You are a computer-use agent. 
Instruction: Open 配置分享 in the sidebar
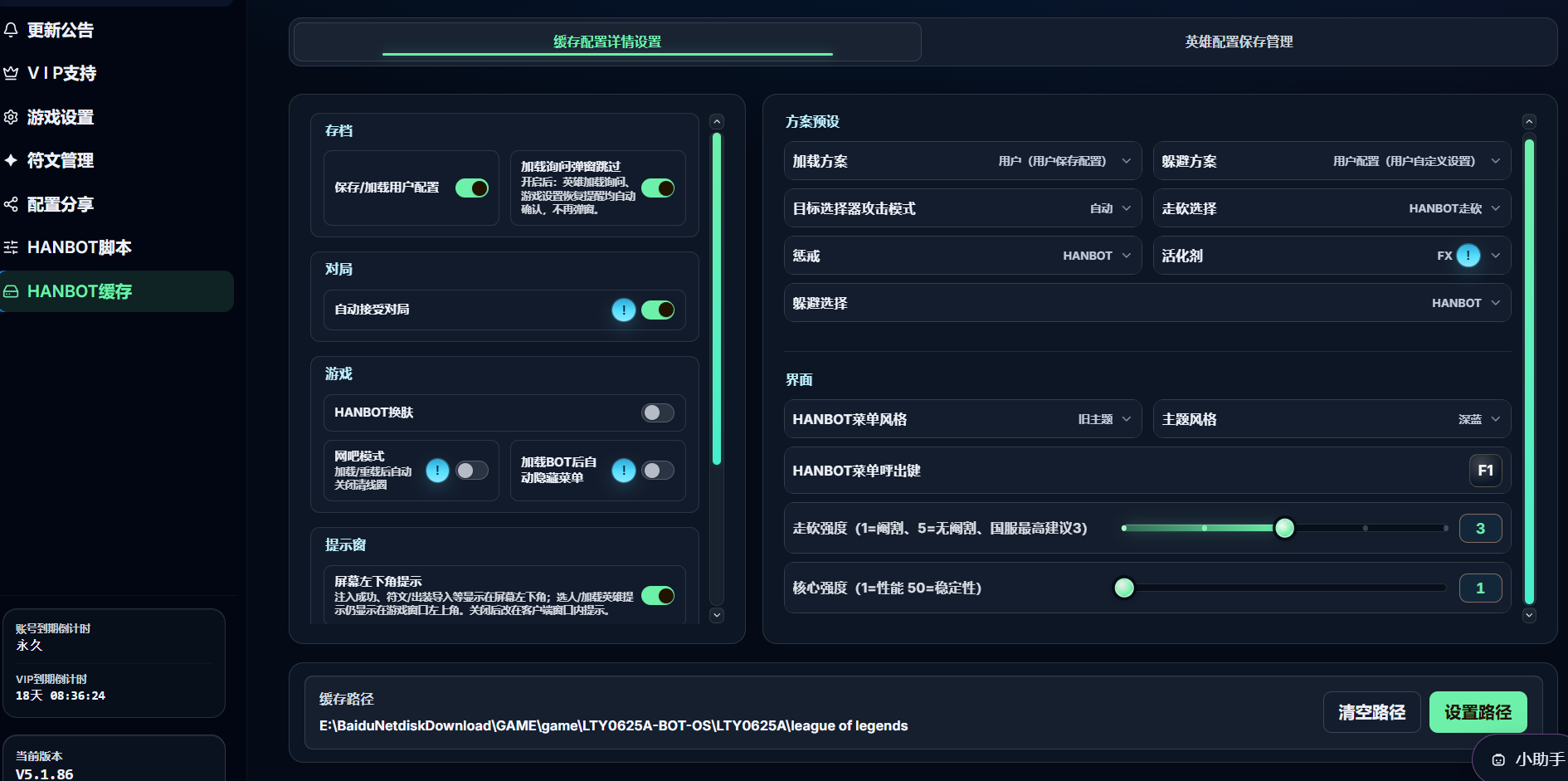116,204
